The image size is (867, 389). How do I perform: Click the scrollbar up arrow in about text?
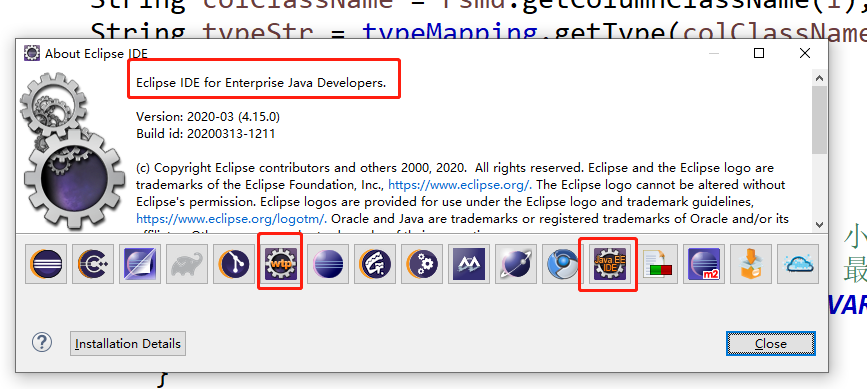point(819,79)
